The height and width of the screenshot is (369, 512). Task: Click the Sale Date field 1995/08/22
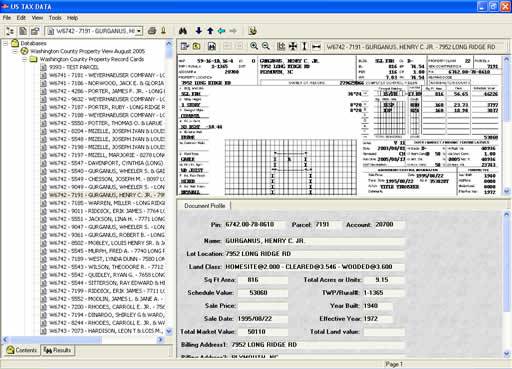pyautogui.click(x=263, y=319)
